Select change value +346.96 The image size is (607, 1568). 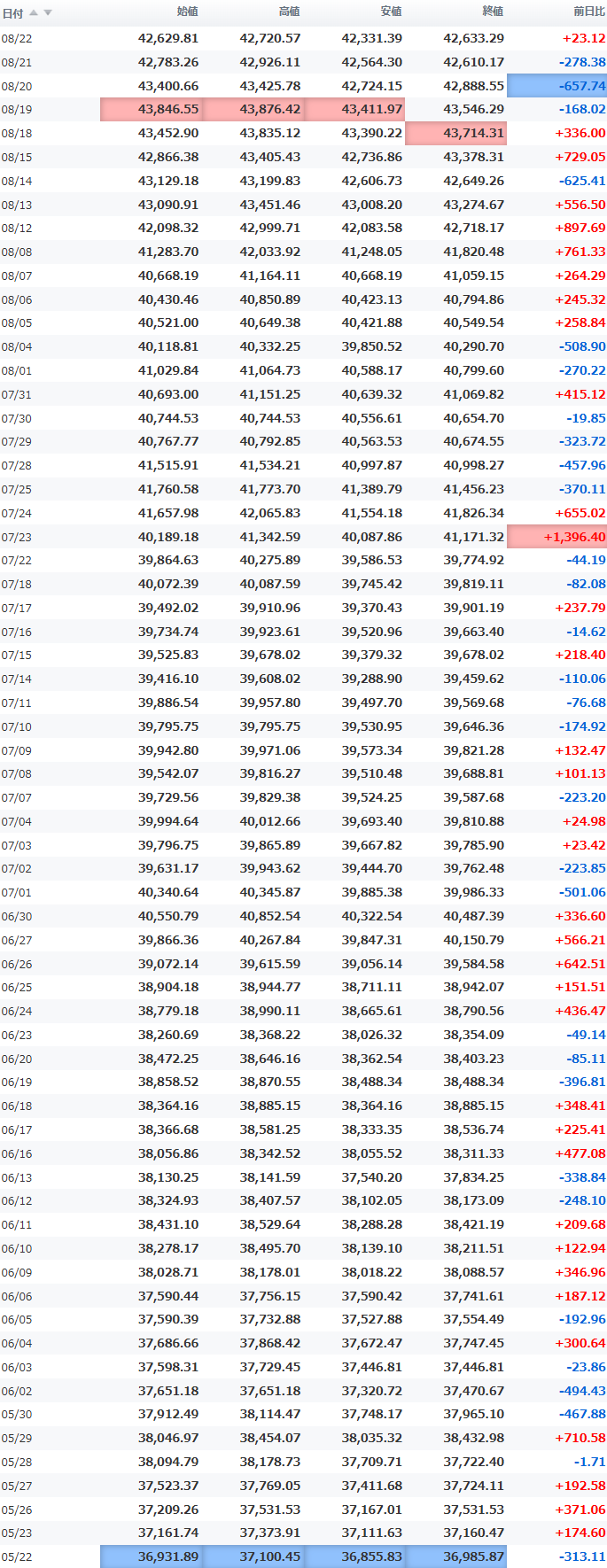(x=580, y=1272)
